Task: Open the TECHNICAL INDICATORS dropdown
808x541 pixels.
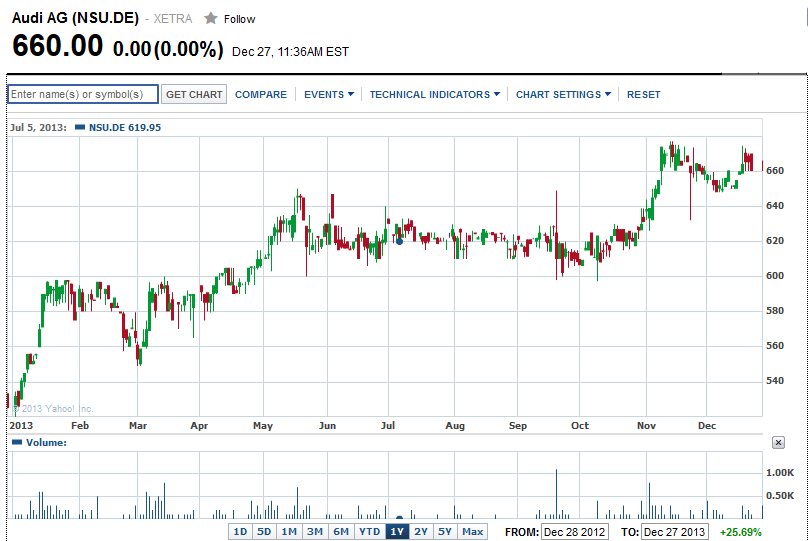Action: point(434,94)
